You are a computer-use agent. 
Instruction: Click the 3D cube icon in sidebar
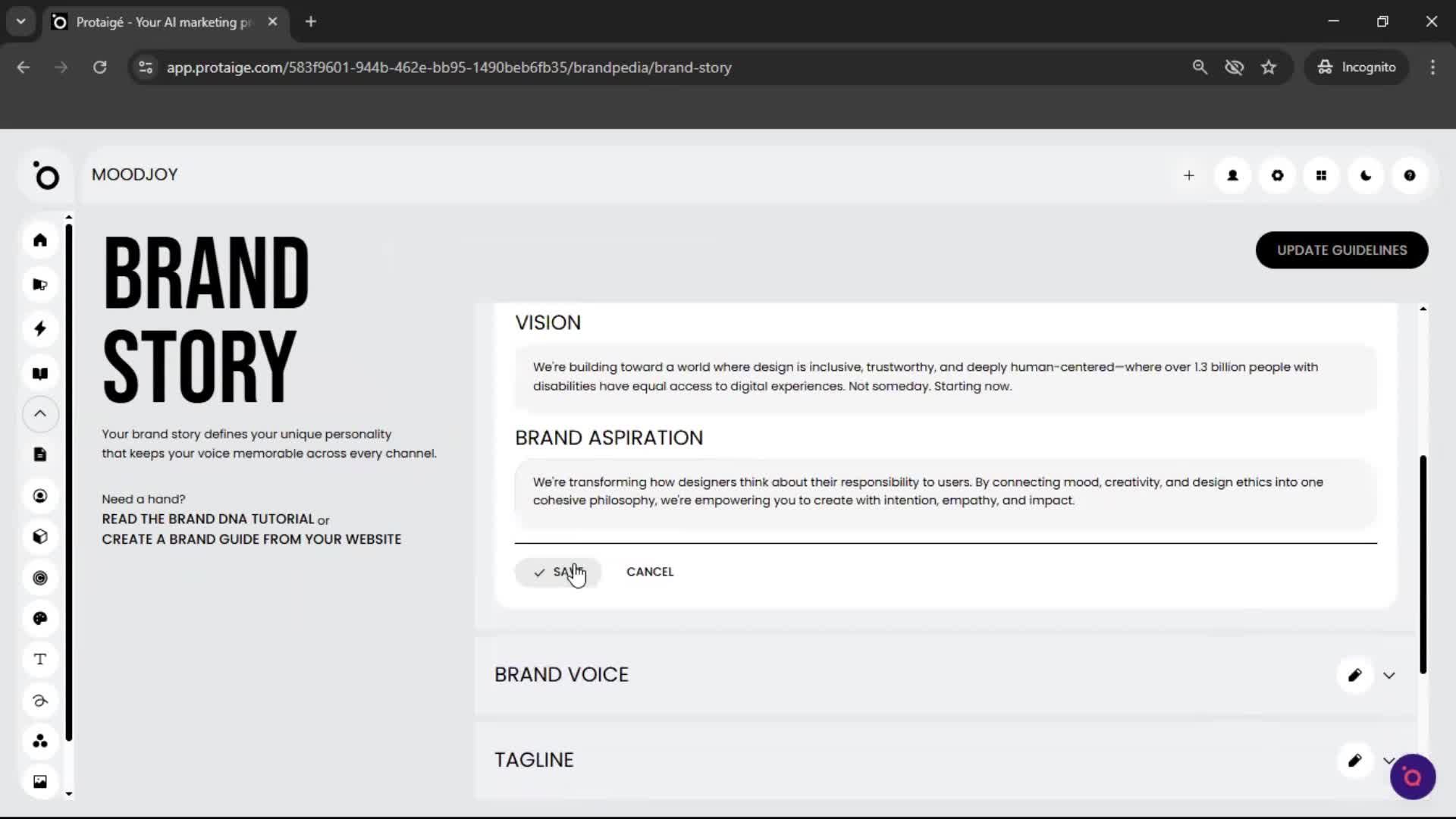click(x=40, y=536)
